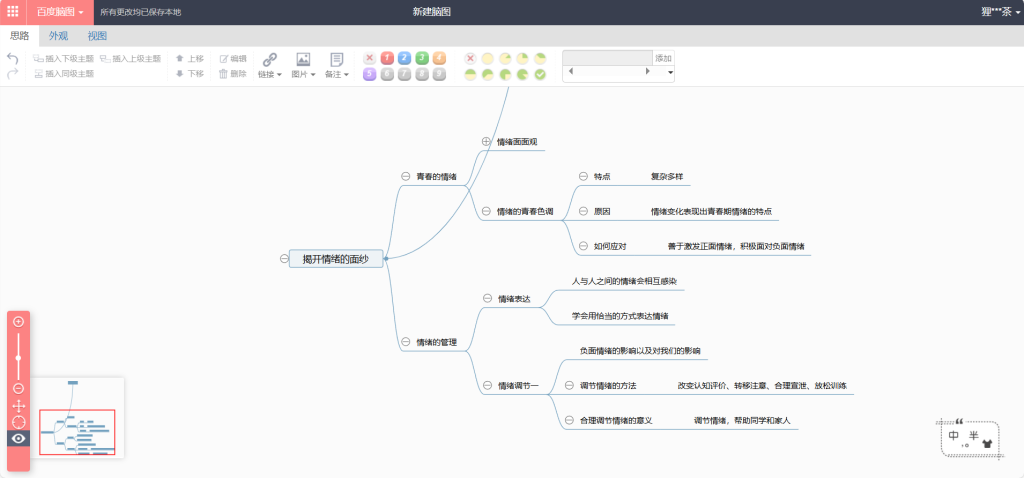Screen dimensions: 1024x478
Task: Remove progress with the X progress icon
Action: 470,59
